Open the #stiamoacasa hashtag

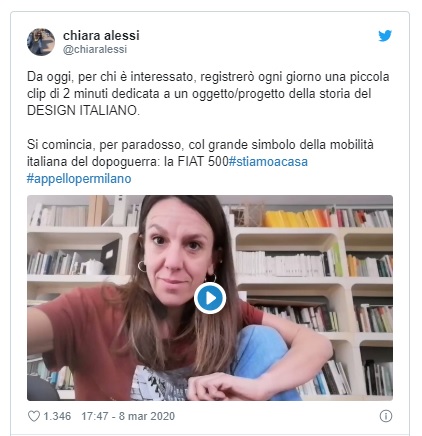[268, 162]
